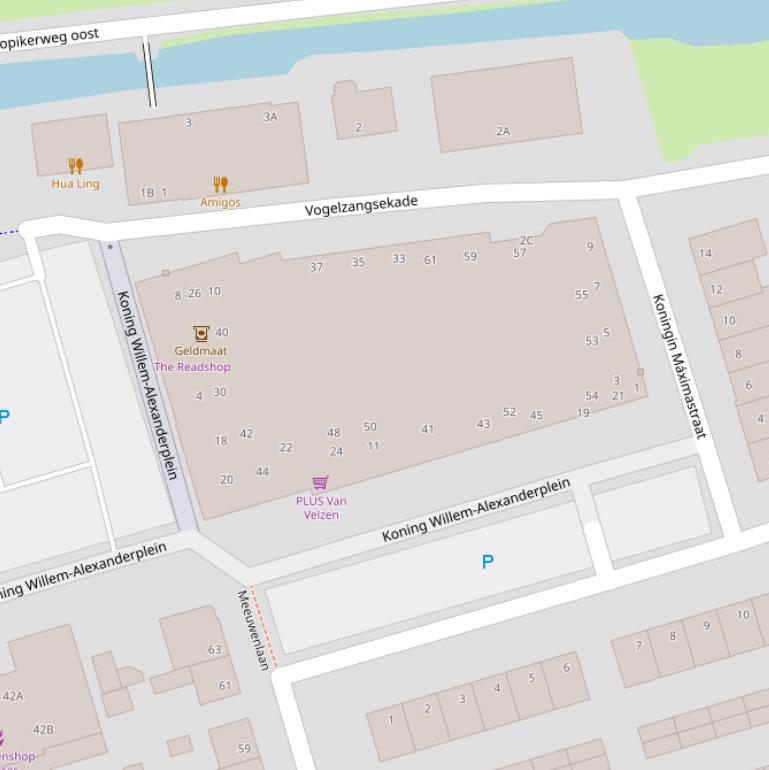The height and width of the screenshot is (770, 769).
Task: Click house number 3A
Action: tap(270, 117)
